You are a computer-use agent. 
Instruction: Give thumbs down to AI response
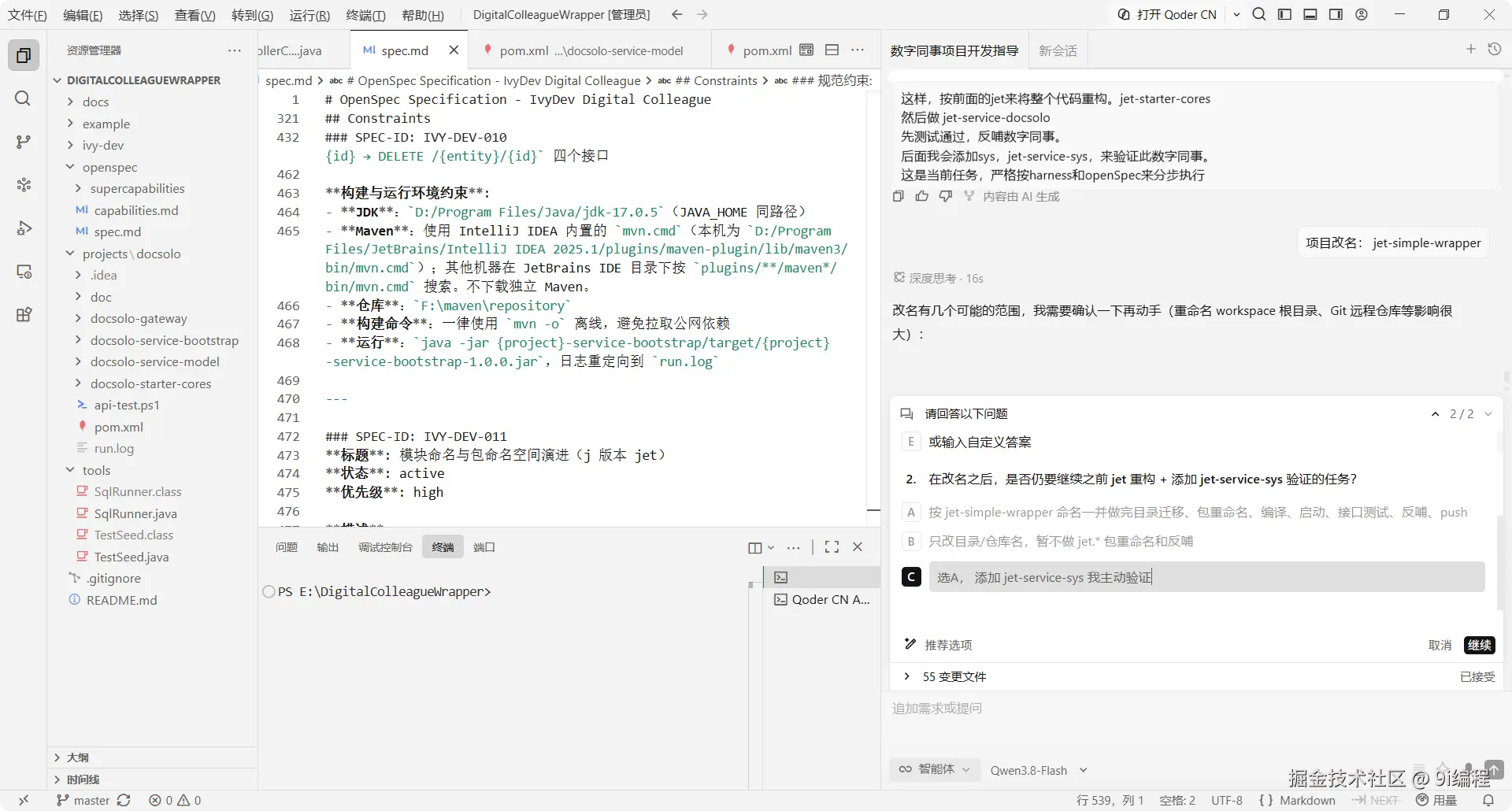click(946, 196)
